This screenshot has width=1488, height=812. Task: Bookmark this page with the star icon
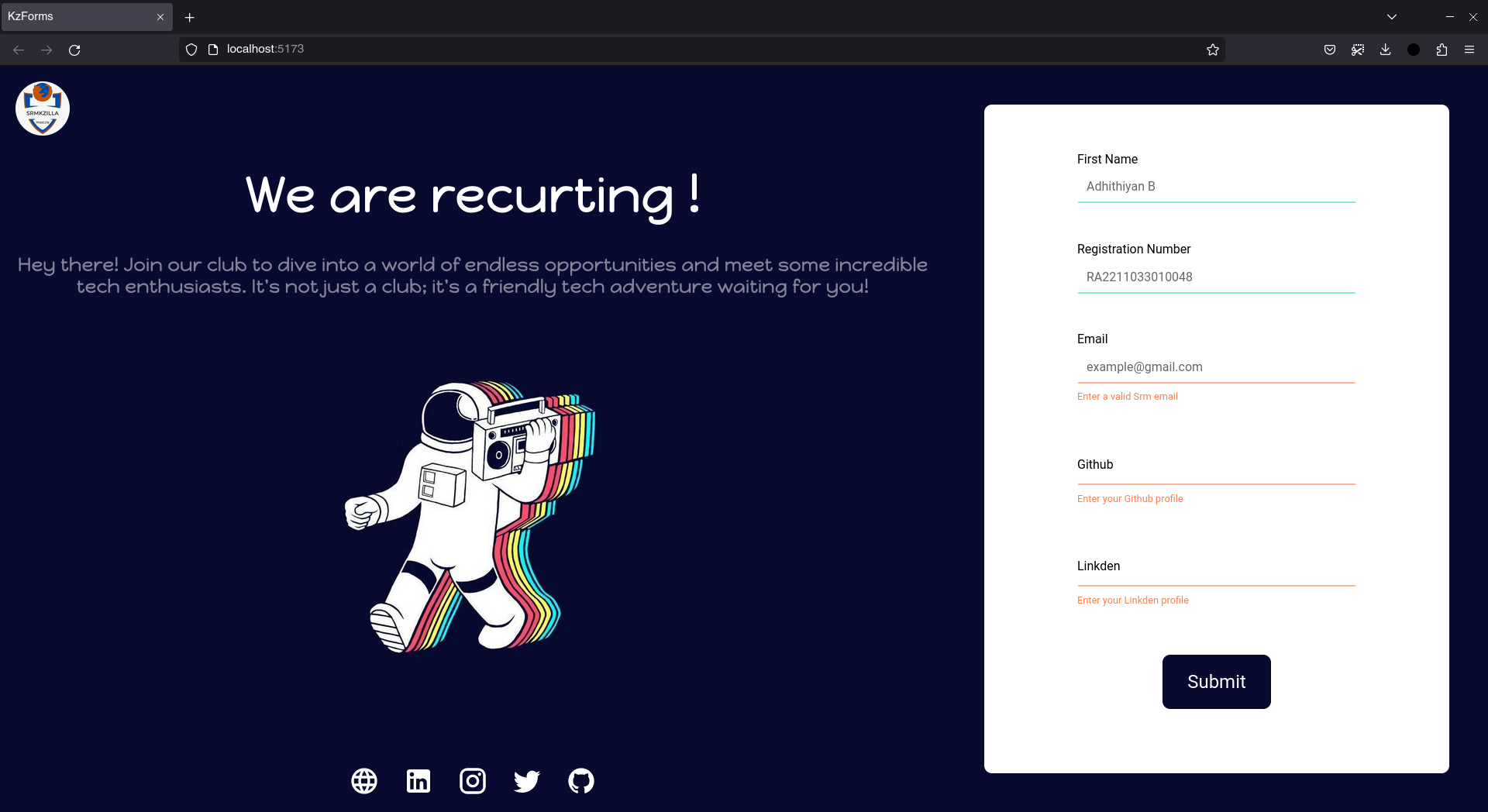tap(1213, 50)
